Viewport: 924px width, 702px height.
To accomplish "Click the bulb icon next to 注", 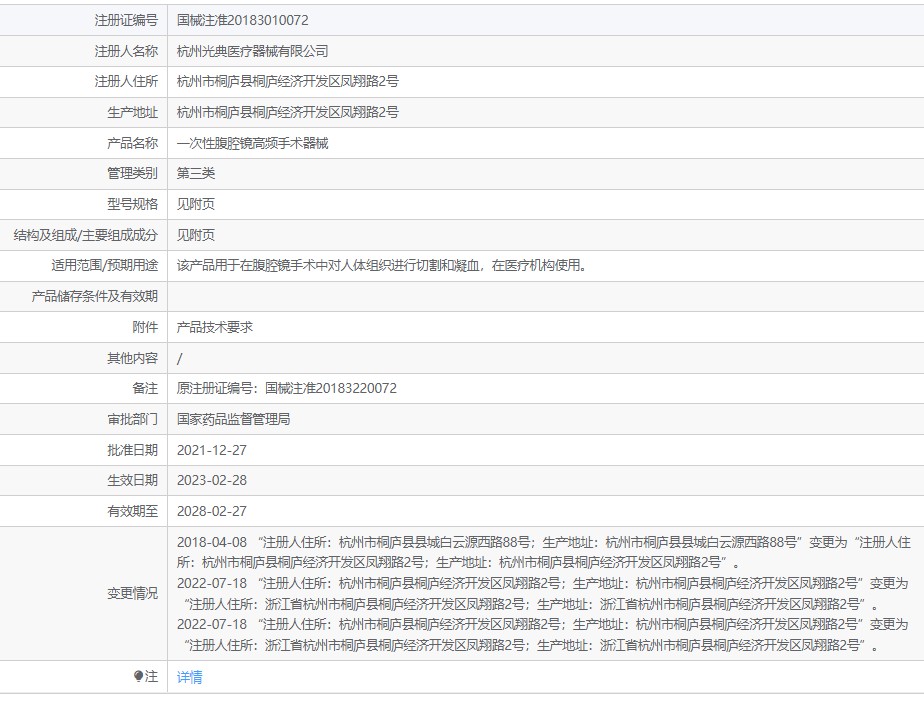I will pyautogui.click(x=138, y=676).
